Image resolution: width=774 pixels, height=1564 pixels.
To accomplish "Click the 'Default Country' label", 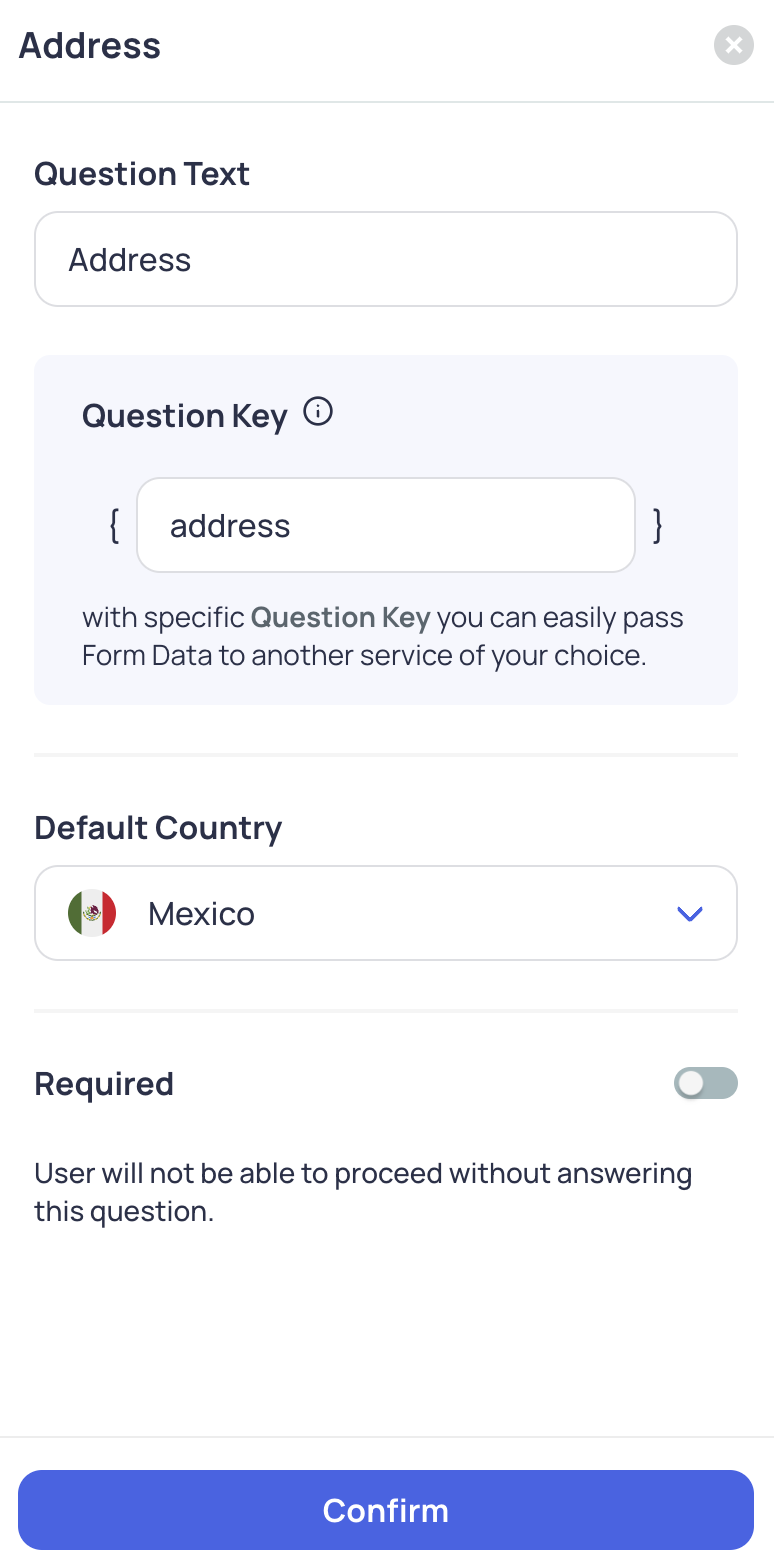I will [158, 828].
